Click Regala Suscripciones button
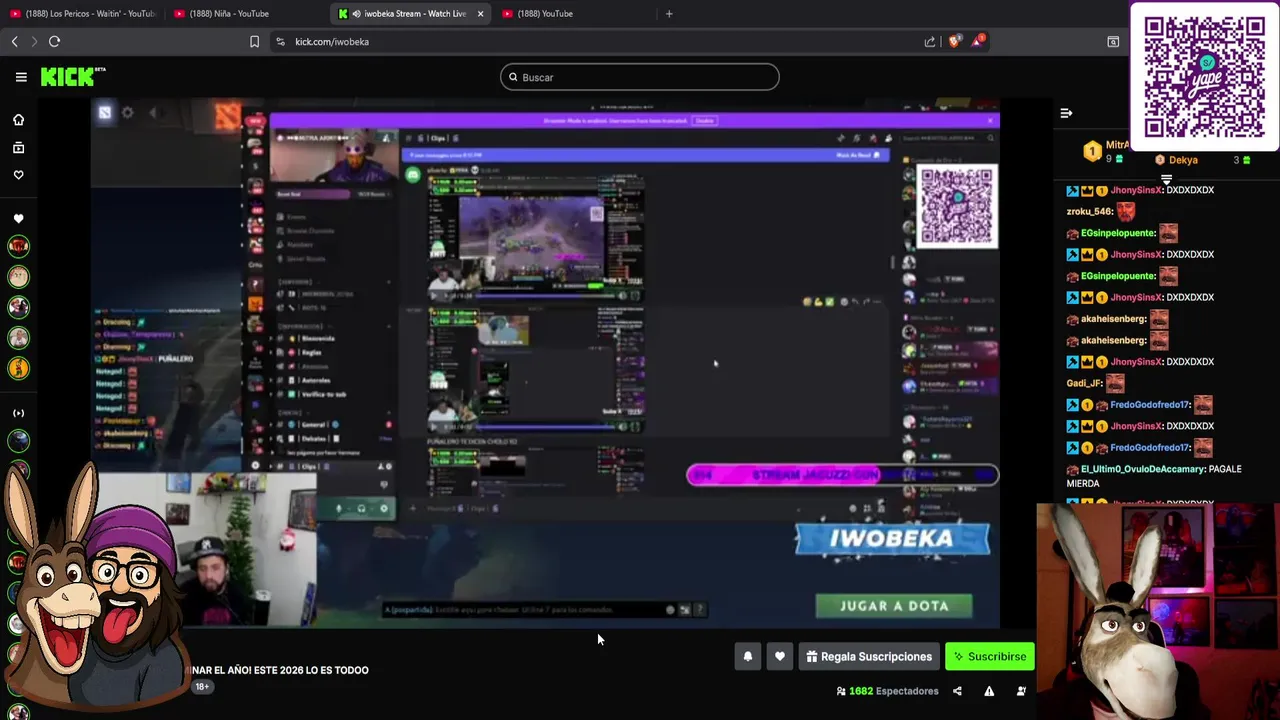The width and height of the screenshot is (1280, 720). [x=869, y=657]
